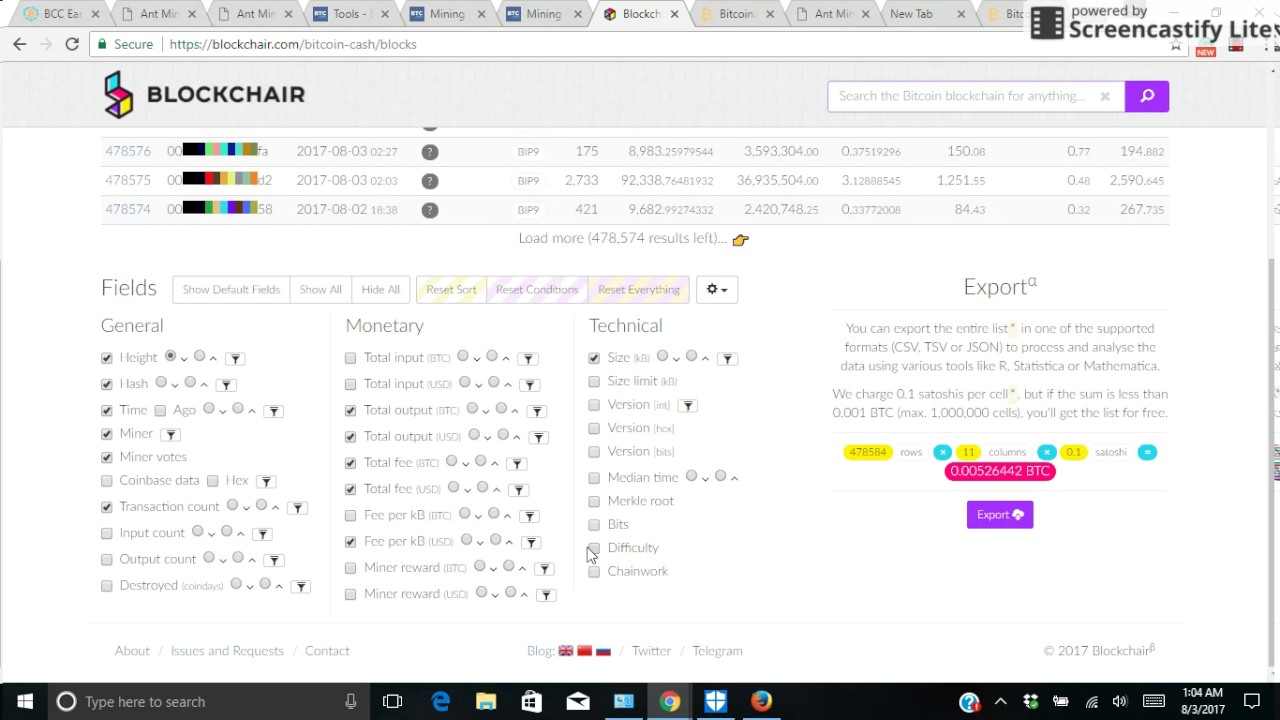Open filter for Total output (USD)
Image resolution: width=1280 pixels, height=720 pixels.
coord(539,437)
